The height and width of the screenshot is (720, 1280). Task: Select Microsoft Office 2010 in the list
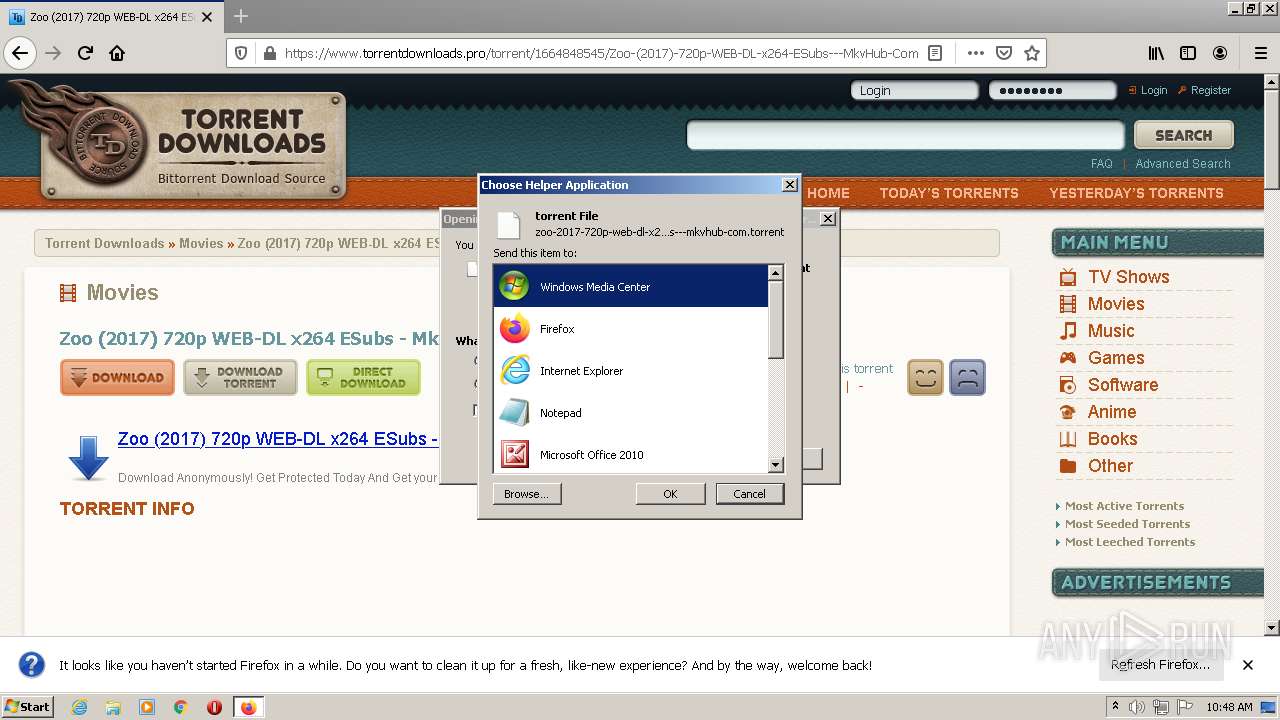click(x=630, y=454)
